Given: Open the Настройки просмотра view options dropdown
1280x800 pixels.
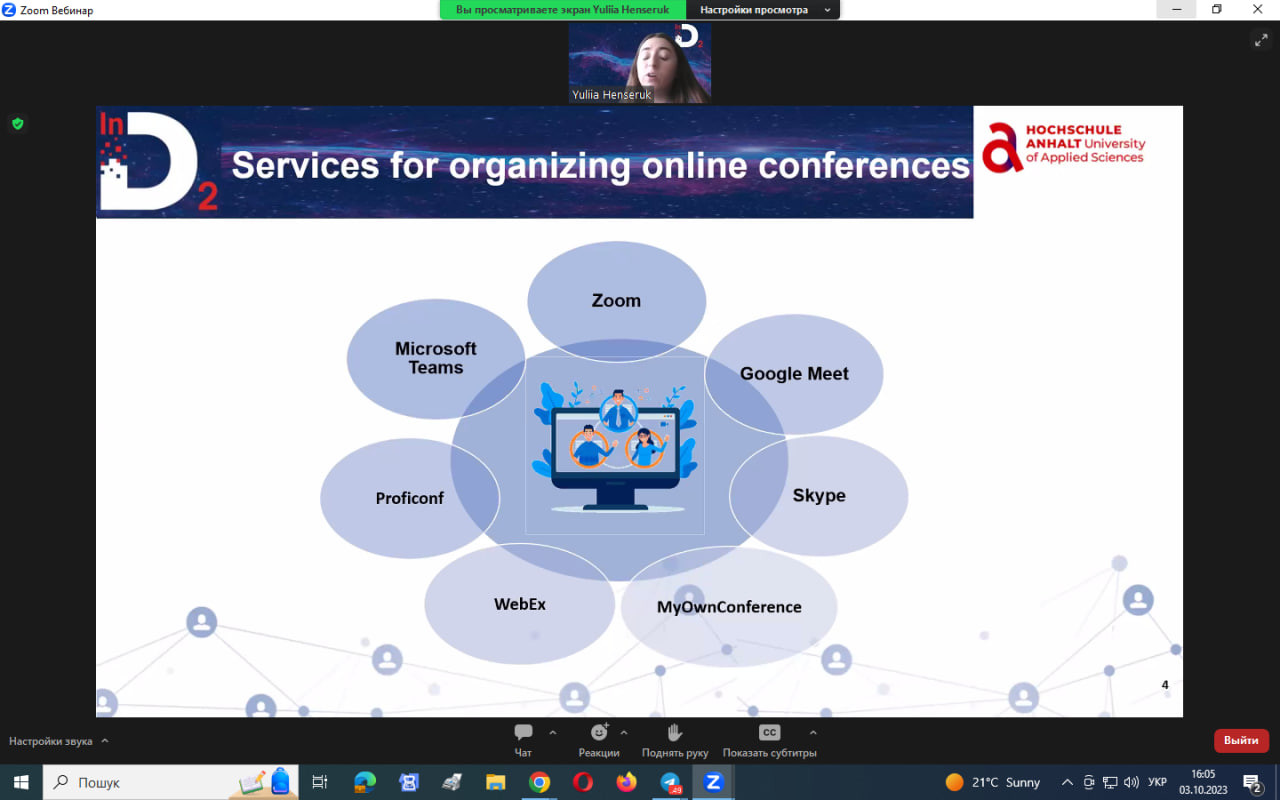Looking at the screenshot, I should 765,10.
